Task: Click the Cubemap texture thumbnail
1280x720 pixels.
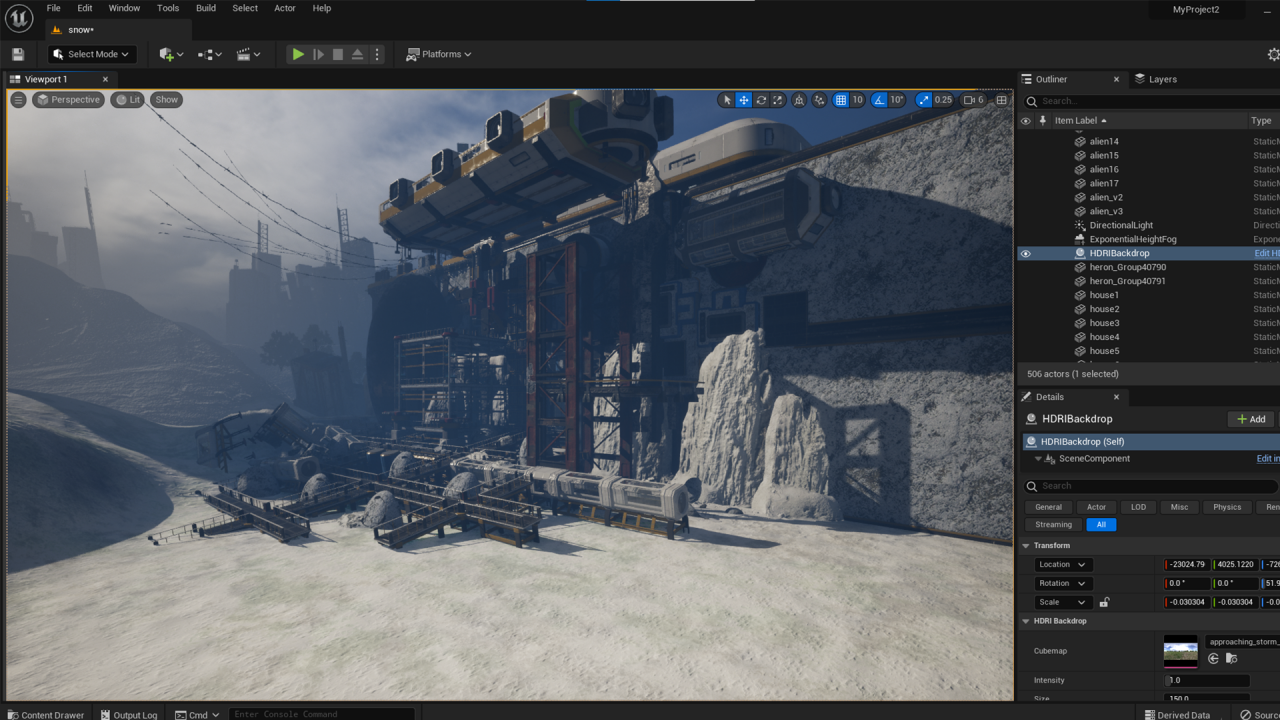Action: coord(1180,652)
